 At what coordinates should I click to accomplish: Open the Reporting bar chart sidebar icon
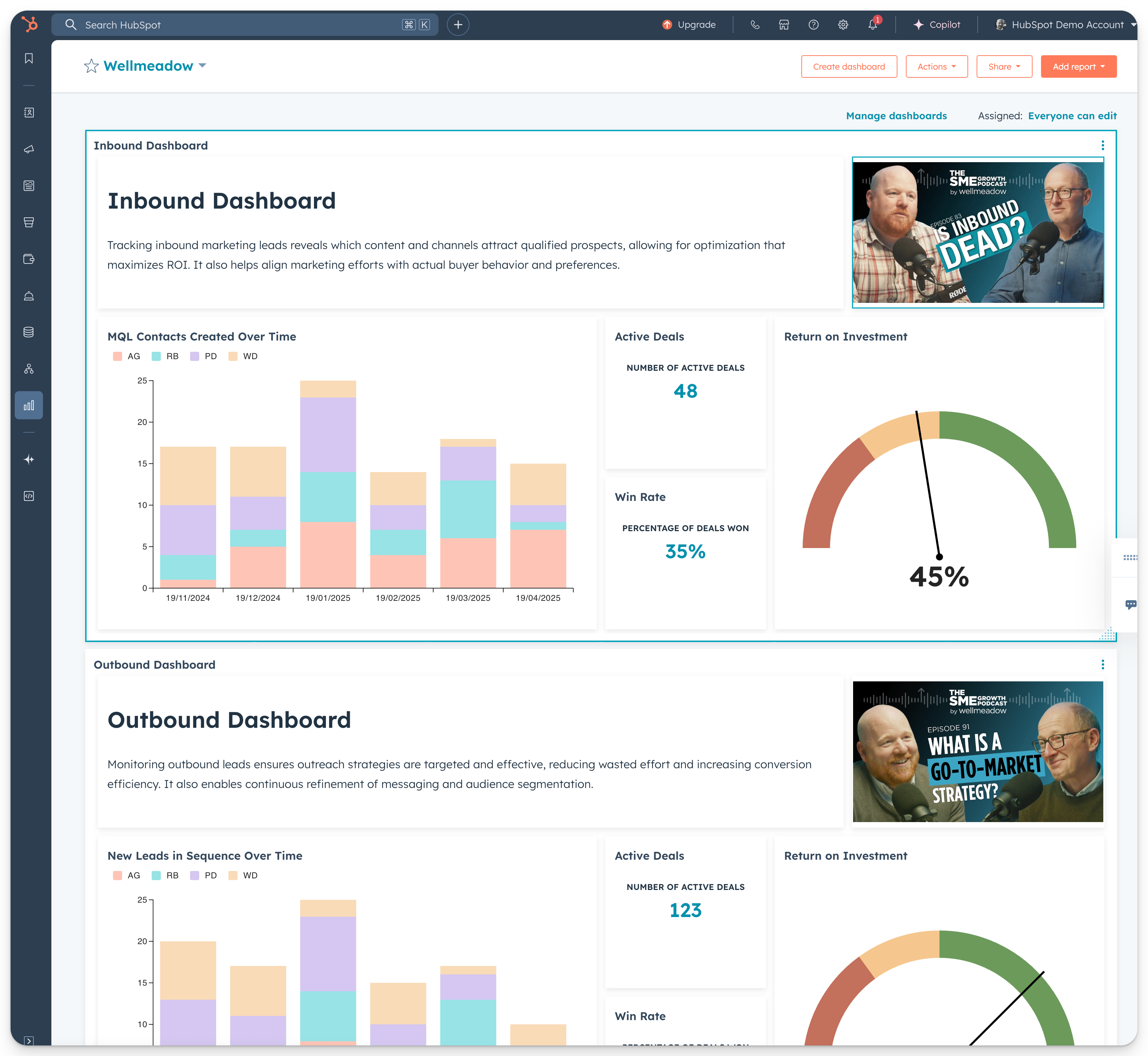(x=29, y=405)
